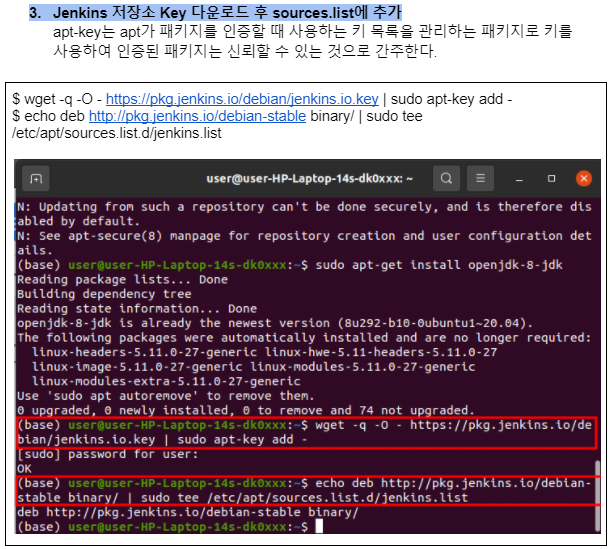
Task: Click "Use 'sudo apt autoremove'" line
Action: point(166,396)
